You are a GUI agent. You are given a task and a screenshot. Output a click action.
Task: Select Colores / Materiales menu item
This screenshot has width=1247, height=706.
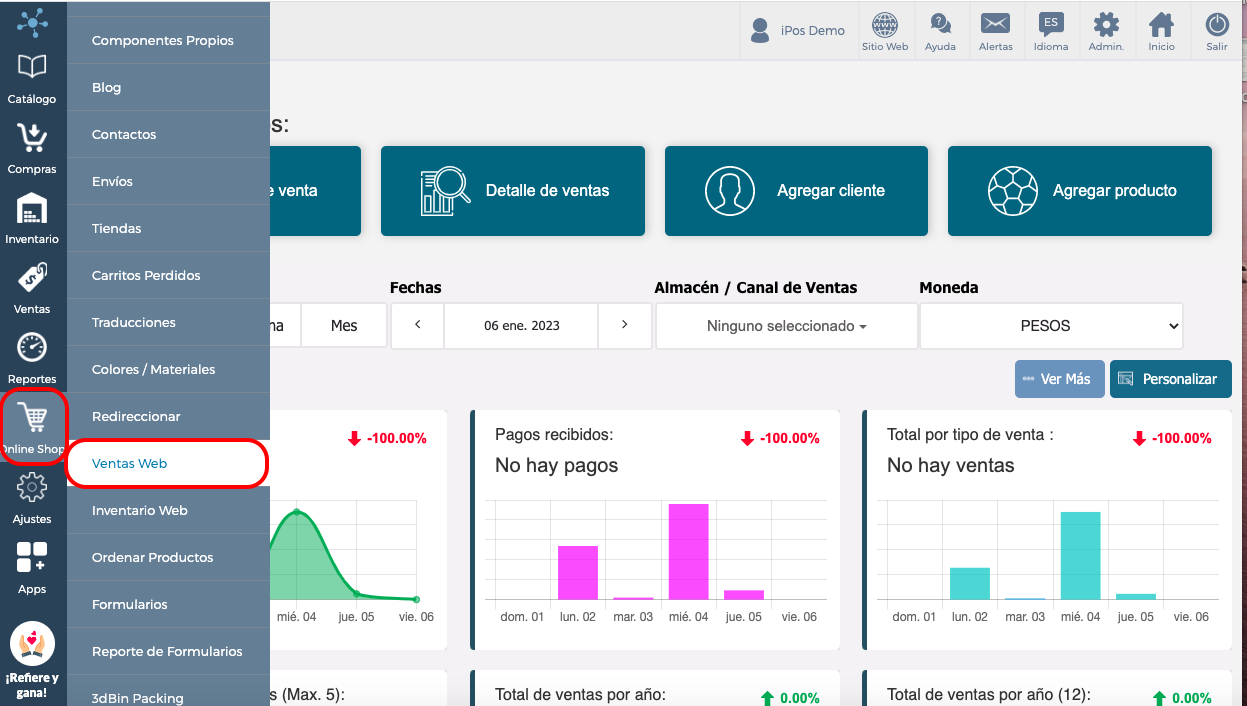coord(168,370)
